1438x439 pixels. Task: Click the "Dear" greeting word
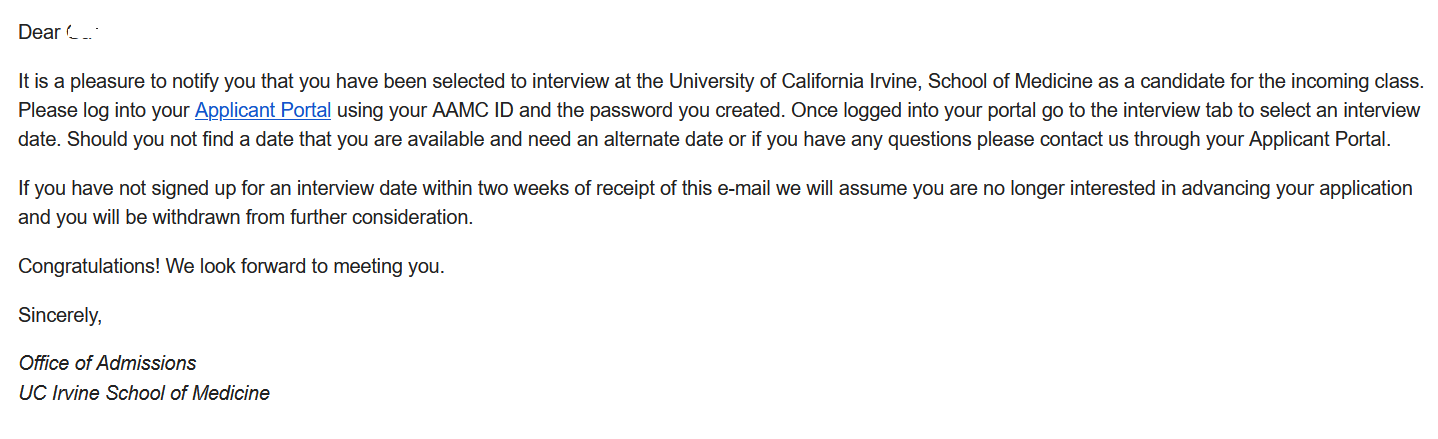click(x=39, y=32)
